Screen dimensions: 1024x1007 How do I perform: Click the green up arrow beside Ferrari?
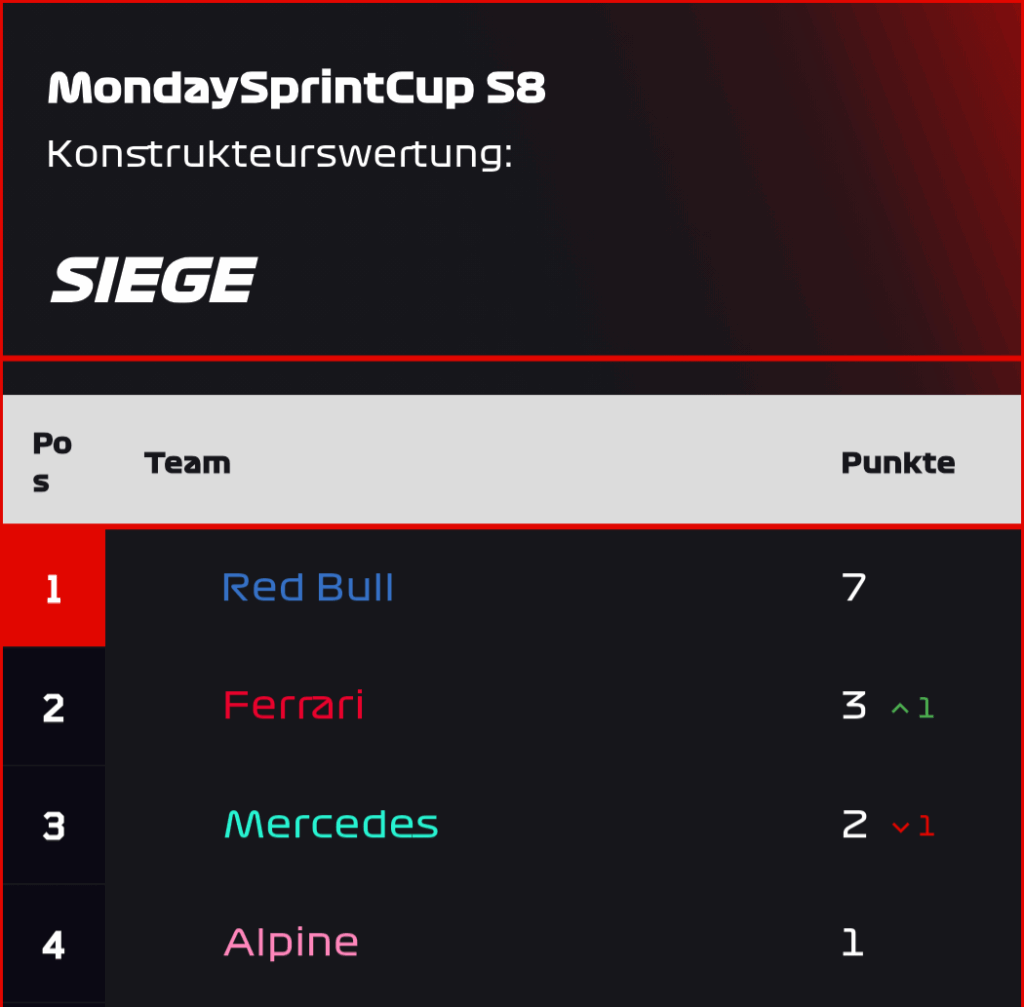click(900, 709)
